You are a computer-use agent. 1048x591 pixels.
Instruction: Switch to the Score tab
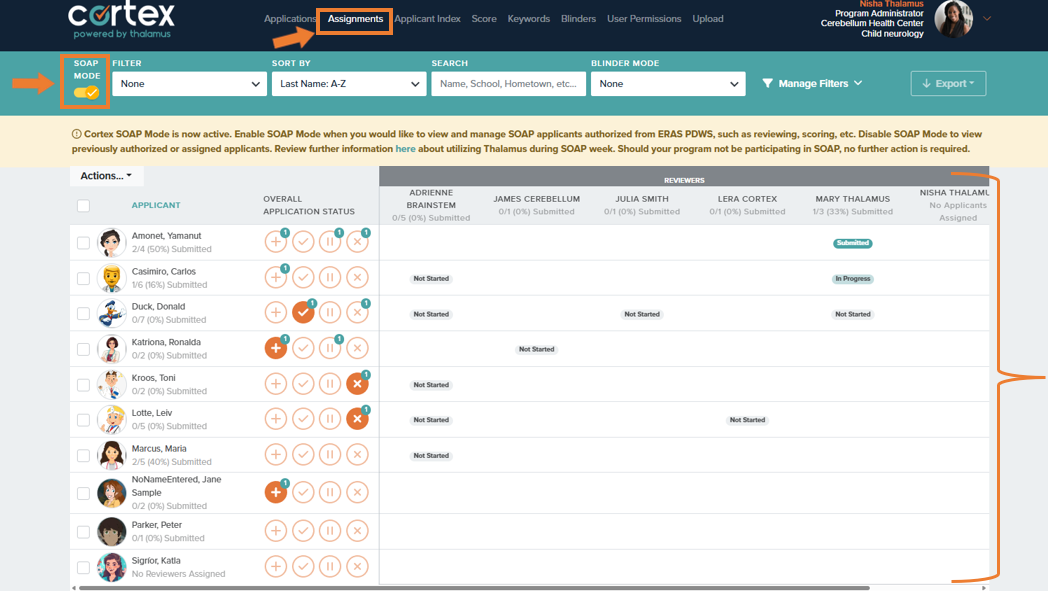pos(484,19)
